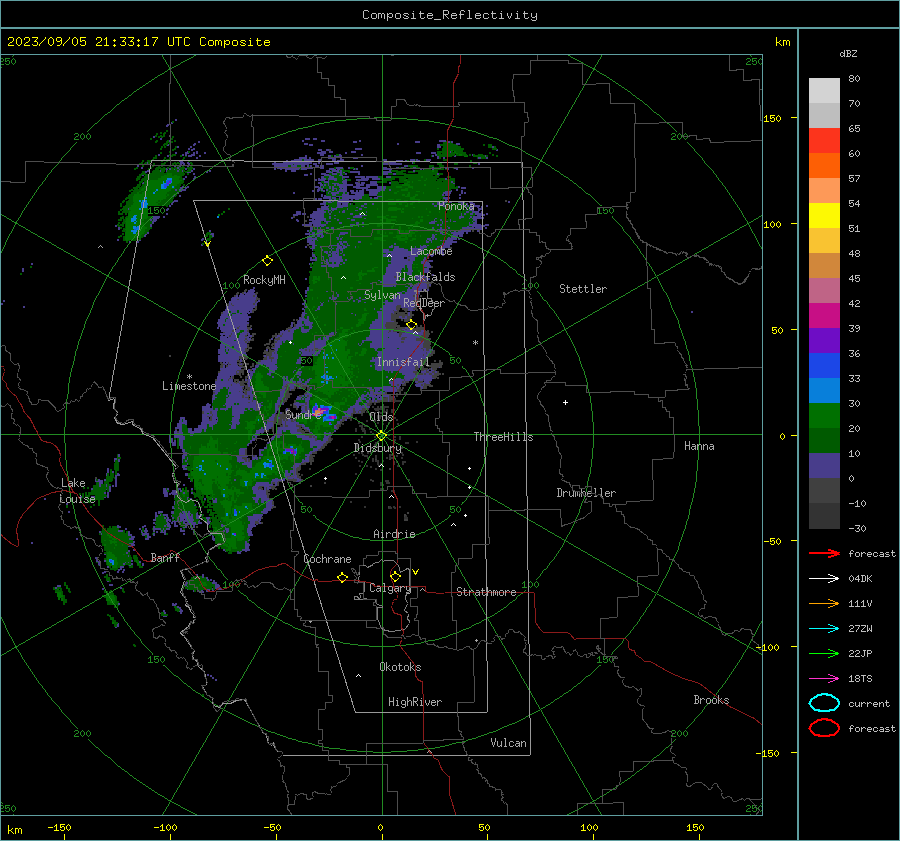Image resolution: width=900 pixels, height=841 pixels.
Task: Click the cyan current ellipse icon
Action: coord(824,703)
